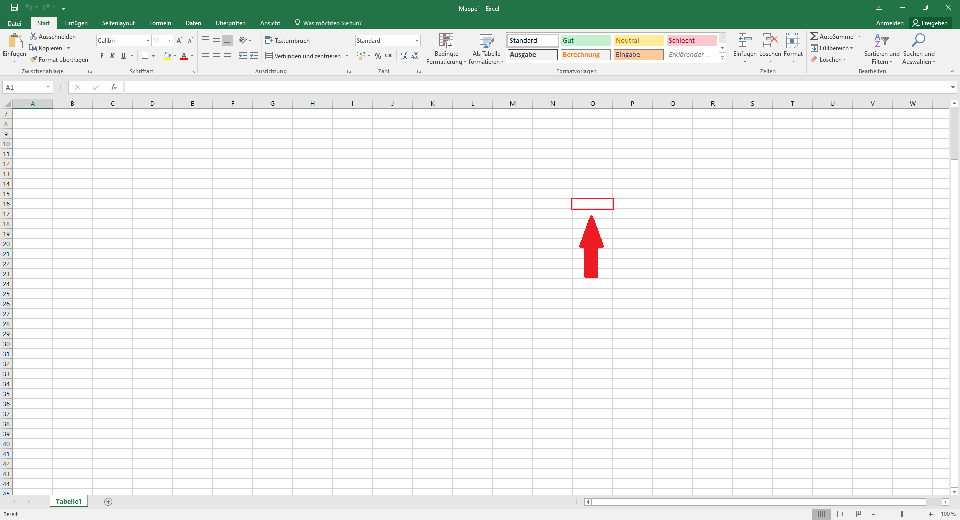
Task: Open the Customize Quick Access Toolbar dropdown
Action: (x=63, y=9)
